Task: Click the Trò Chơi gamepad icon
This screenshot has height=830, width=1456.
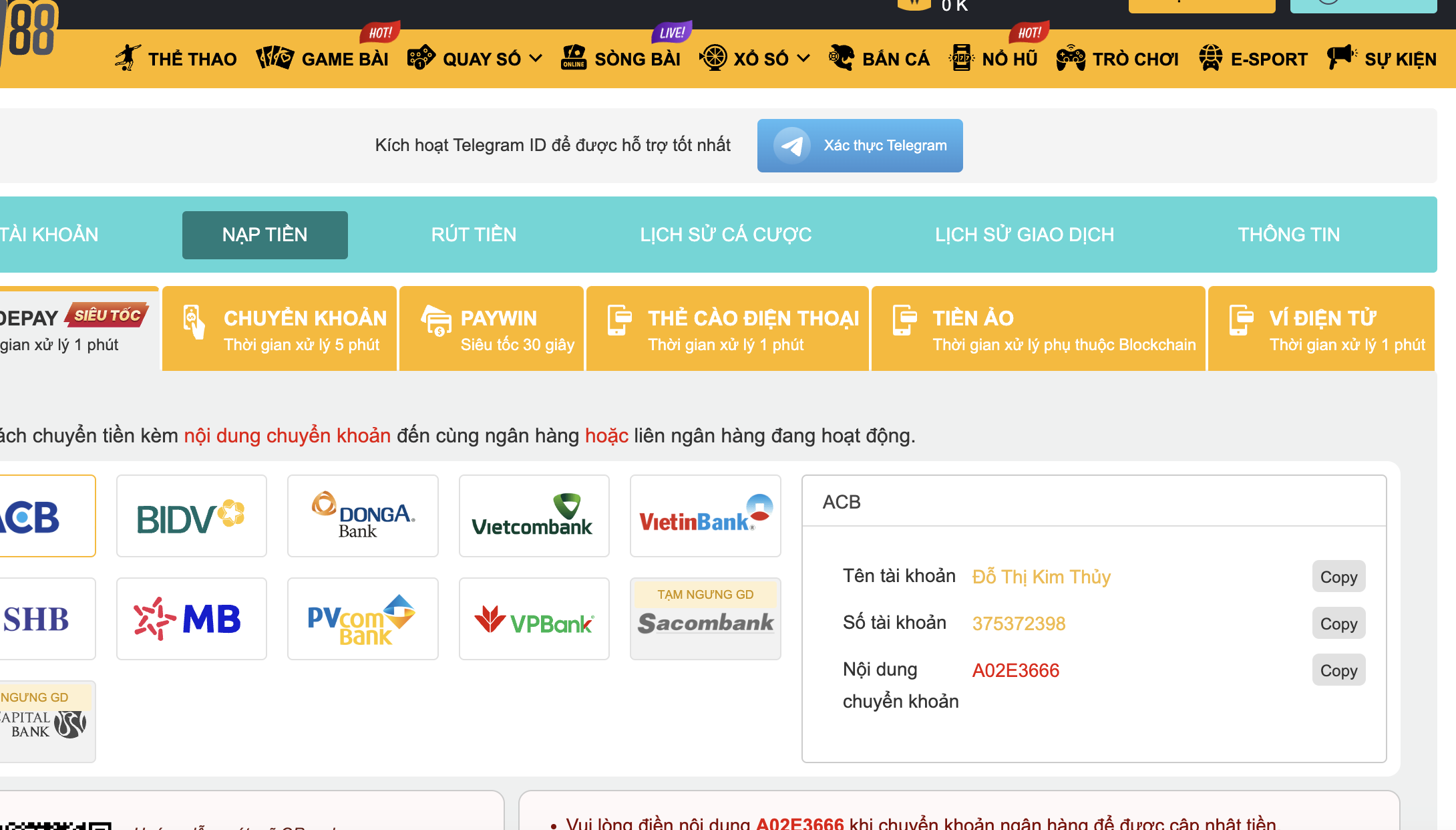Action: pos(1071,58)
